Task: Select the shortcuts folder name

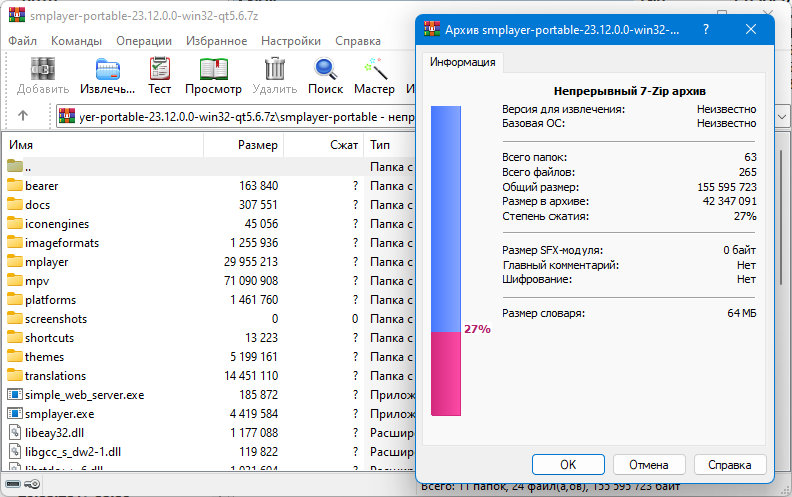Action: click(x=50, y=337)
